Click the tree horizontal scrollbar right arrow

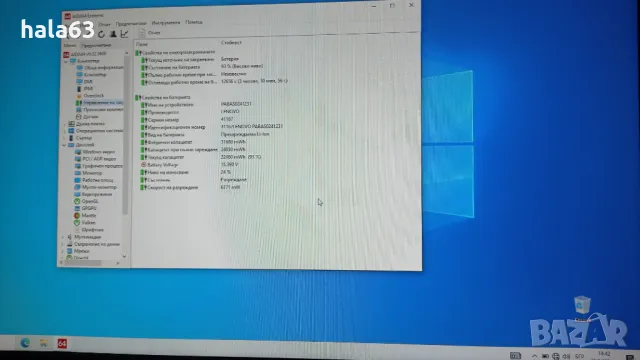(x=118, y=263)
